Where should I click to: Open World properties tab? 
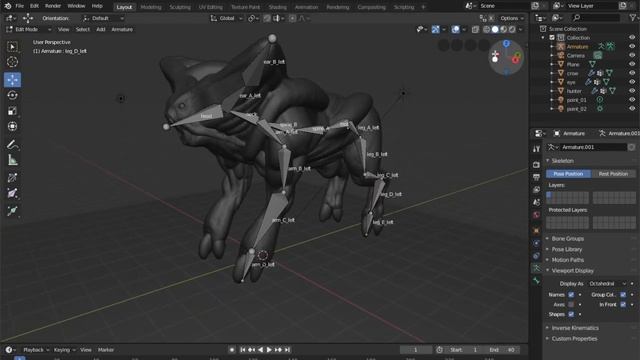[x=536, y=215]
